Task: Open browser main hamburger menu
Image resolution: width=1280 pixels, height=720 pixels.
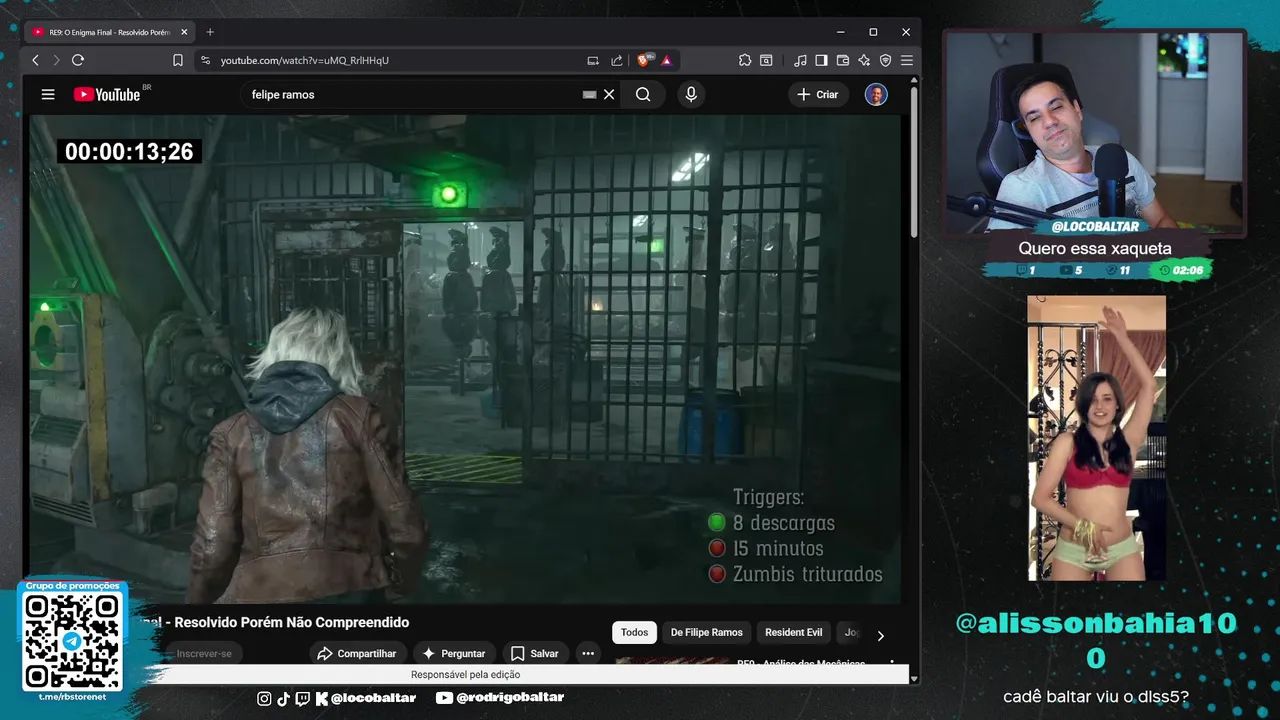Action: click(x=906, y=60)
